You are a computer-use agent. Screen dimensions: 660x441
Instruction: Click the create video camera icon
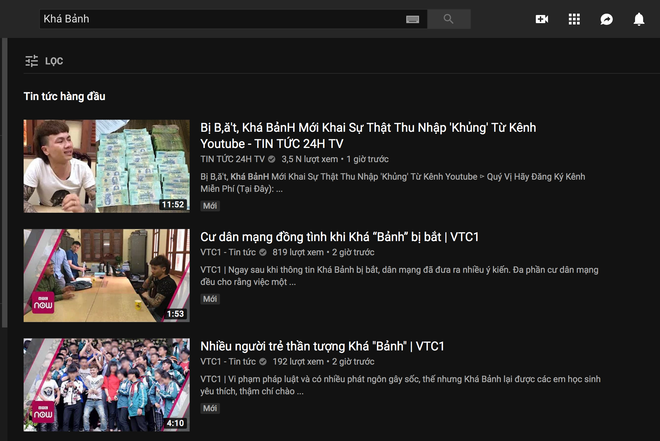tap(542, 19)
